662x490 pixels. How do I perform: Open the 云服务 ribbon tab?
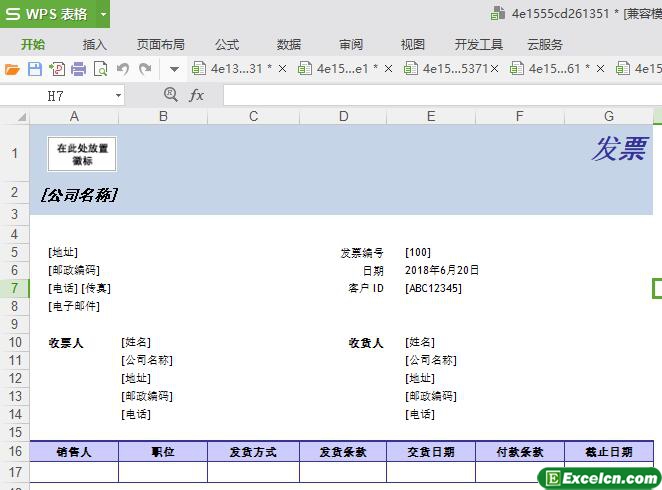tap(545, 44)
